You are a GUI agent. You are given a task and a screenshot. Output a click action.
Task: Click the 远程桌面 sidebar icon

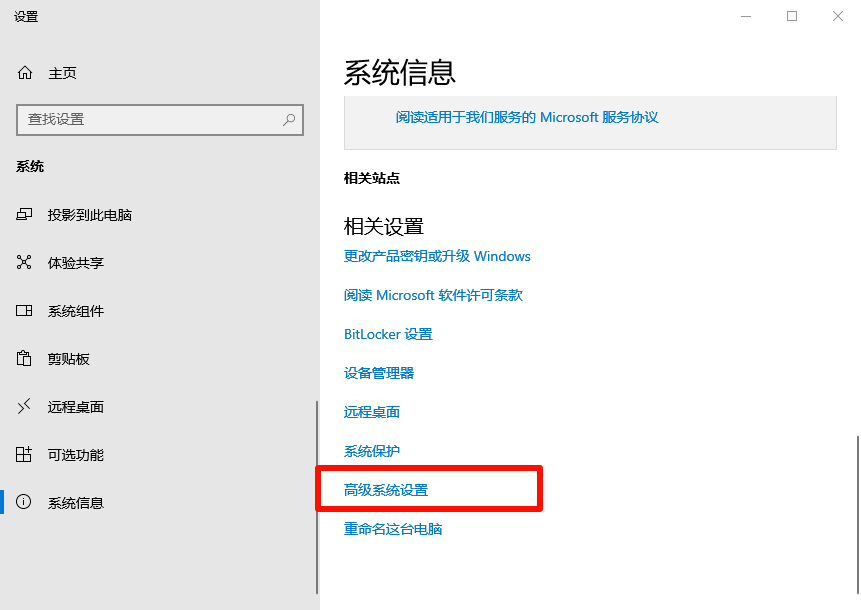24,406
